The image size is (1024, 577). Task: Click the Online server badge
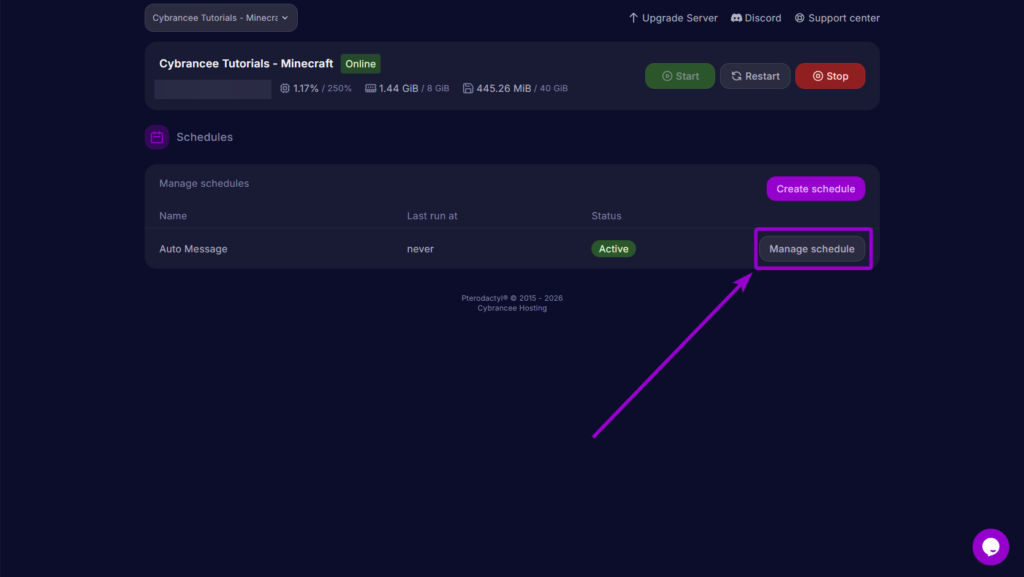coord(360,63)
